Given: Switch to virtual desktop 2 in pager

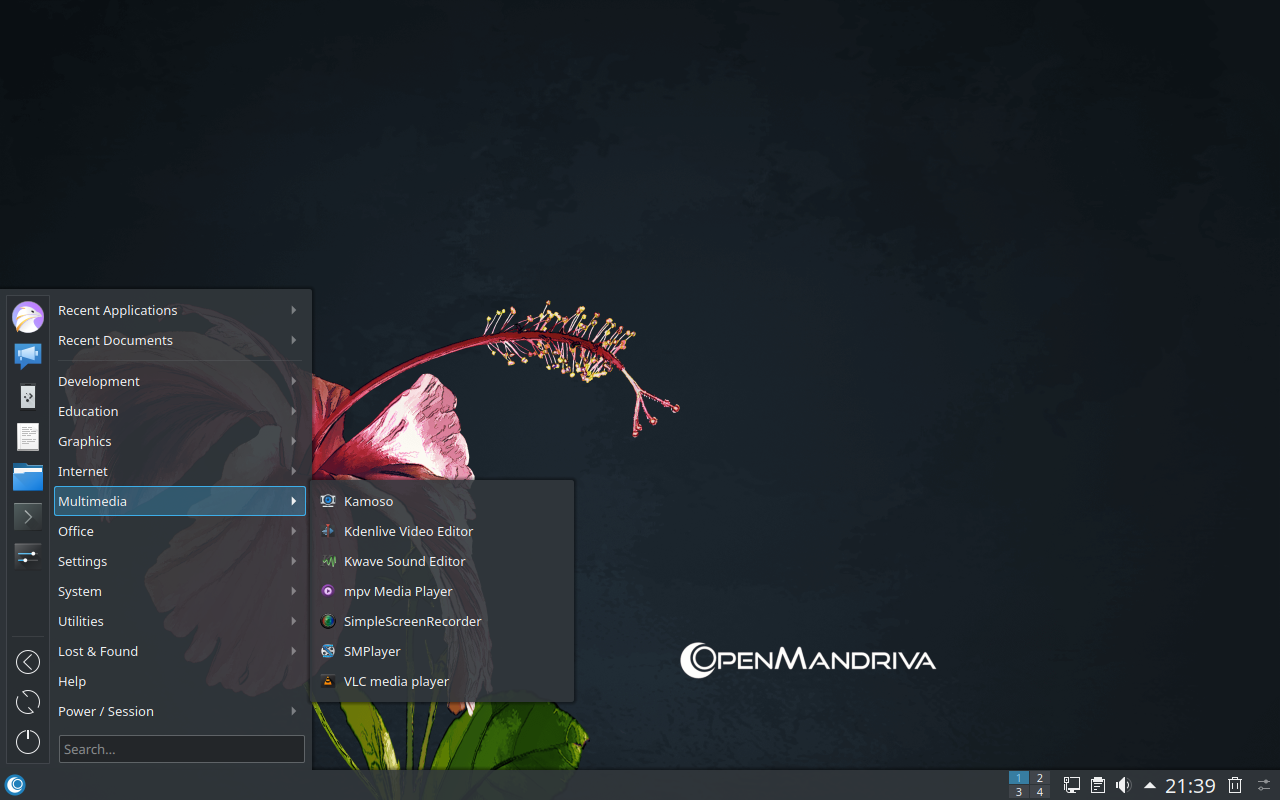Looking at the screenshot, I should pos(1040,778).
